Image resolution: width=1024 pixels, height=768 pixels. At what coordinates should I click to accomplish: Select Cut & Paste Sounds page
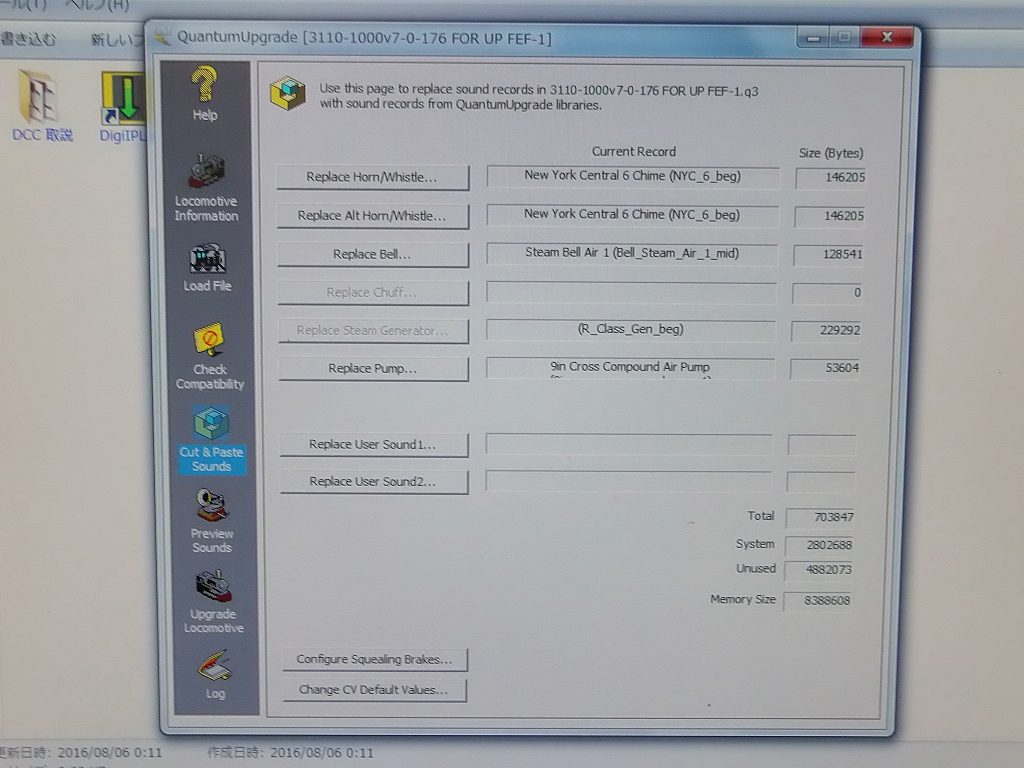click(x=211, y=439)
